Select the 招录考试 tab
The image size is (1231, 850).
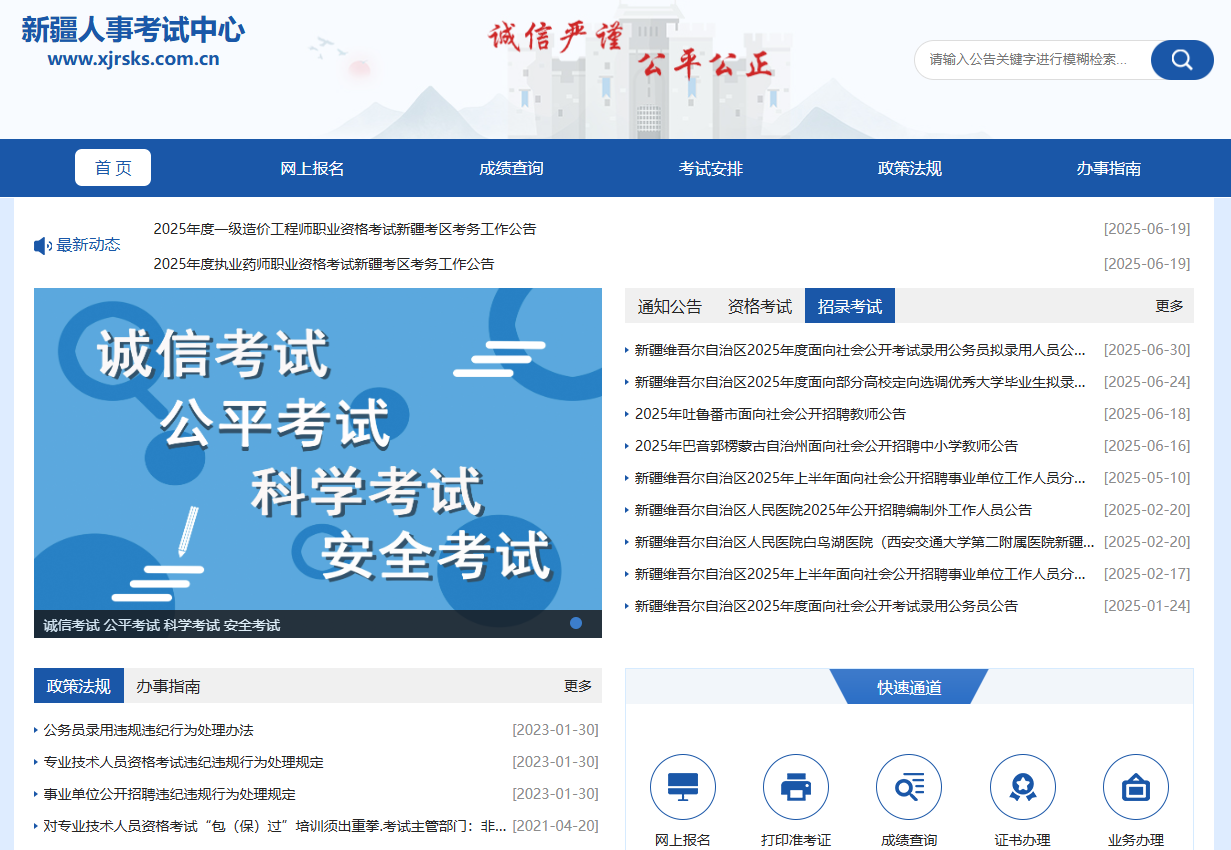point(850,306)
